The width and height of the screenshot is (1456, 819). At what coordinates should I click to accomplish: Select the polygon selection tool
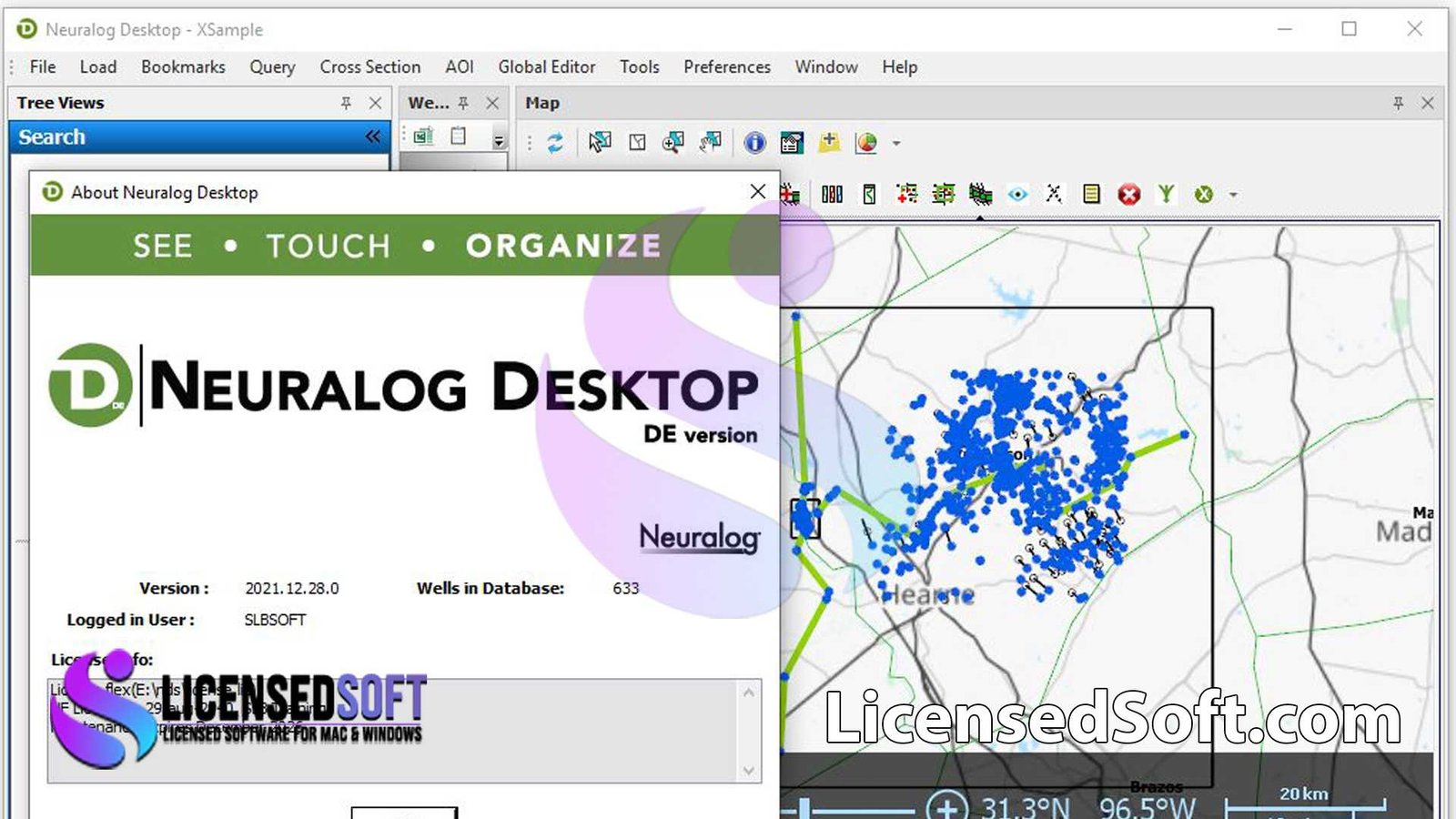638,143
